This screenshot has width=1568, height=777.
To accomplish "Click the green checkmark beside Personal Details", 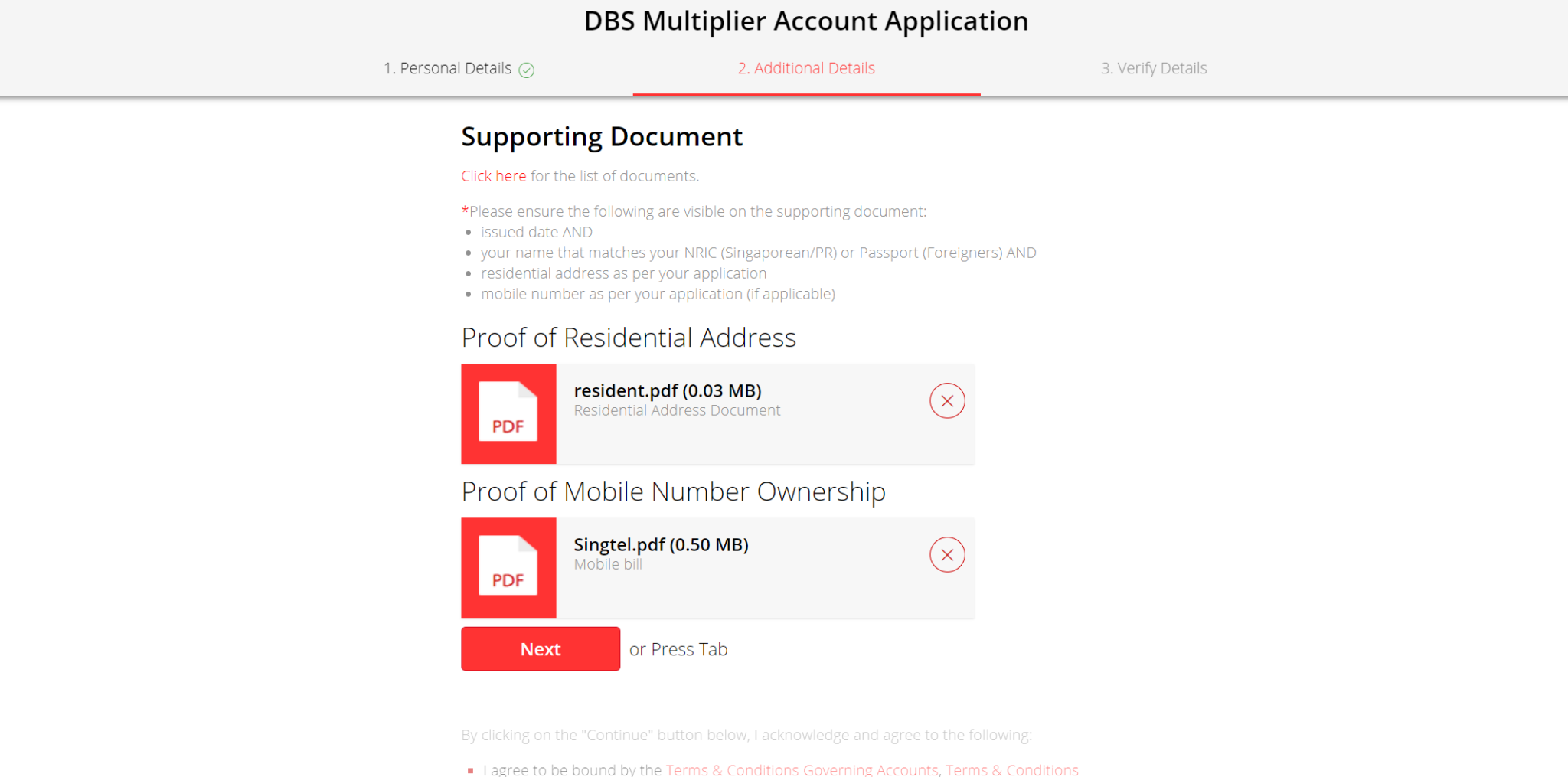I will click(x=527, y=70).
